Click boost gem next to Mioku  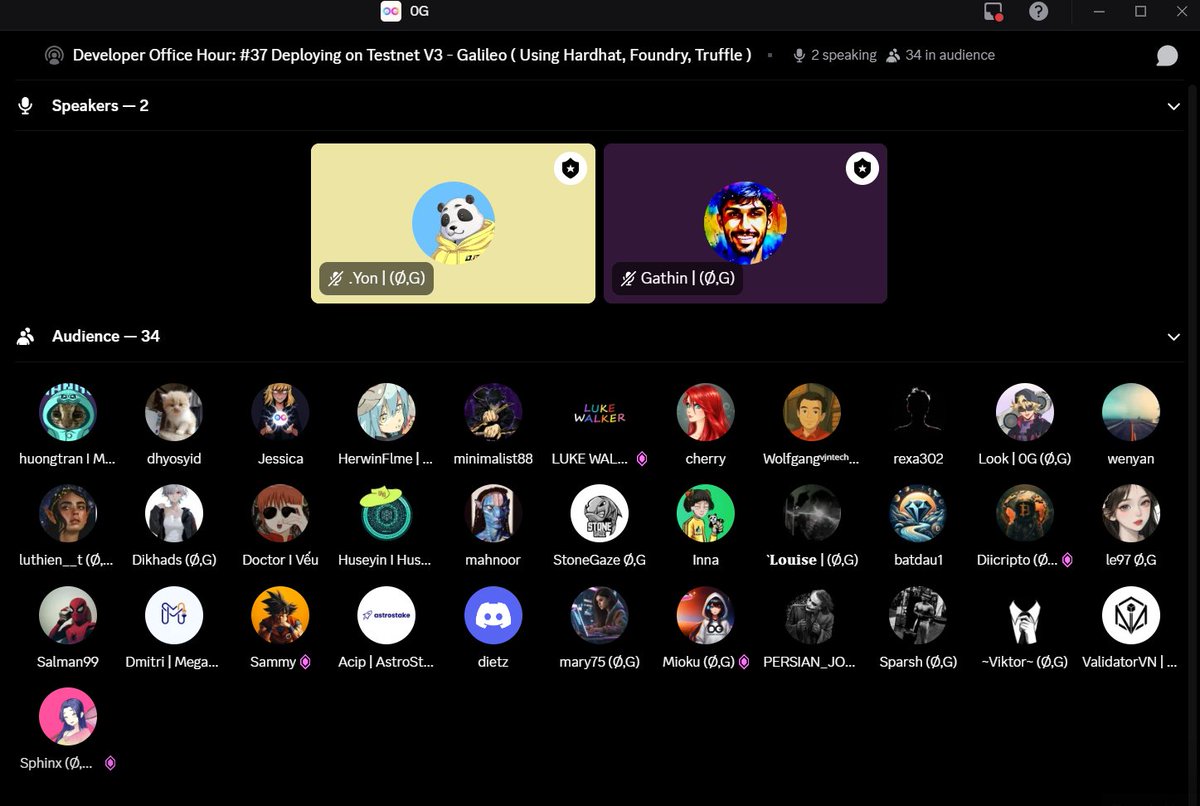(x=743, y=662)
